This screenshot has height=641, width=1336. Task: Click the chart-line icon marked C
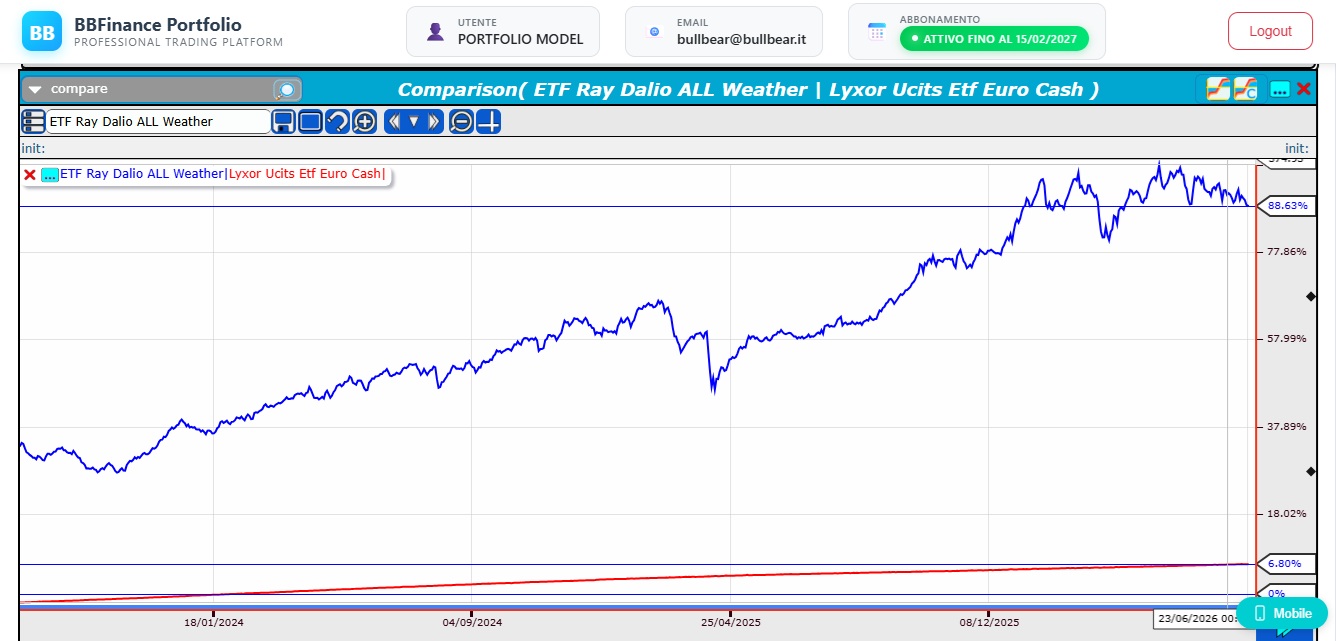click(x=1246, y=89)
